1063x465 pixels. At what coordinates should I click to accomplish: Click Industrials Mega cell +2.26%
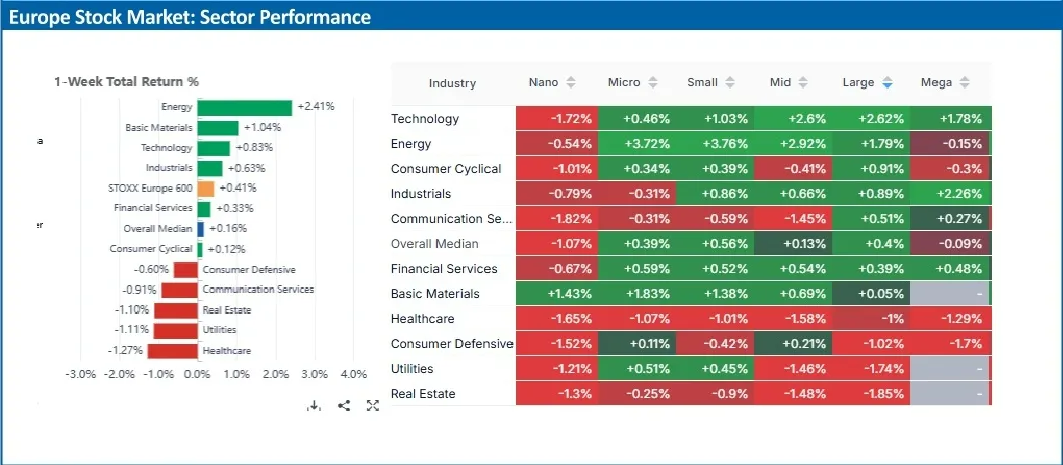(x=948, y=194)
